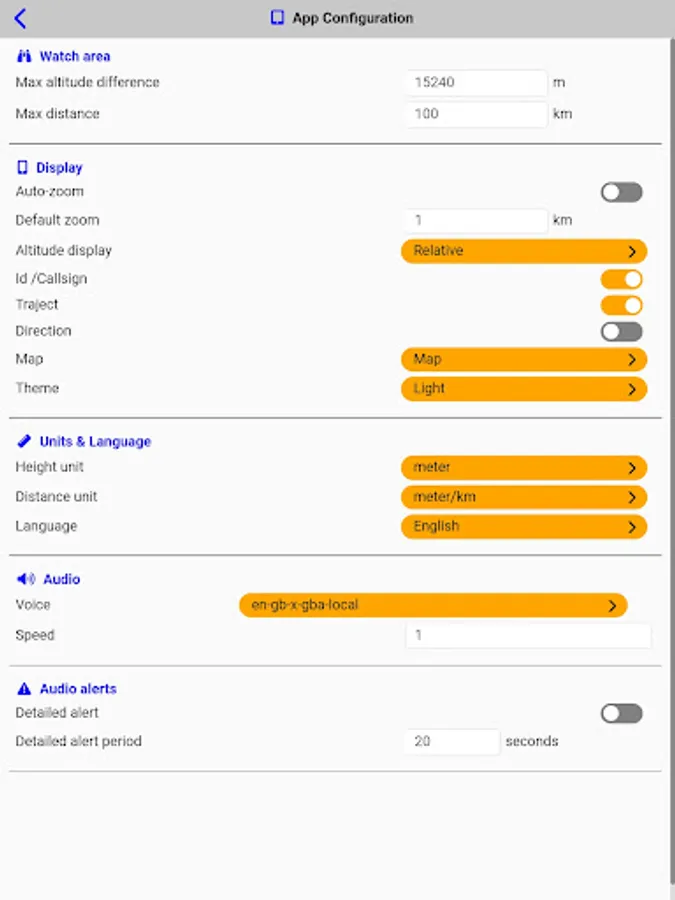Open the Theme dropdown showing Light

click(x=524, y=389)
